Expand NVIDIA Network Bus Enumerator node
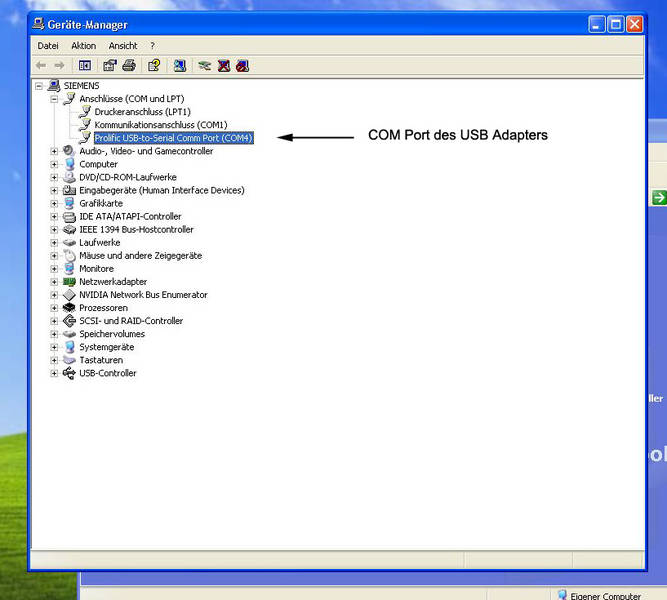667x600 pixels. point(54,295)
